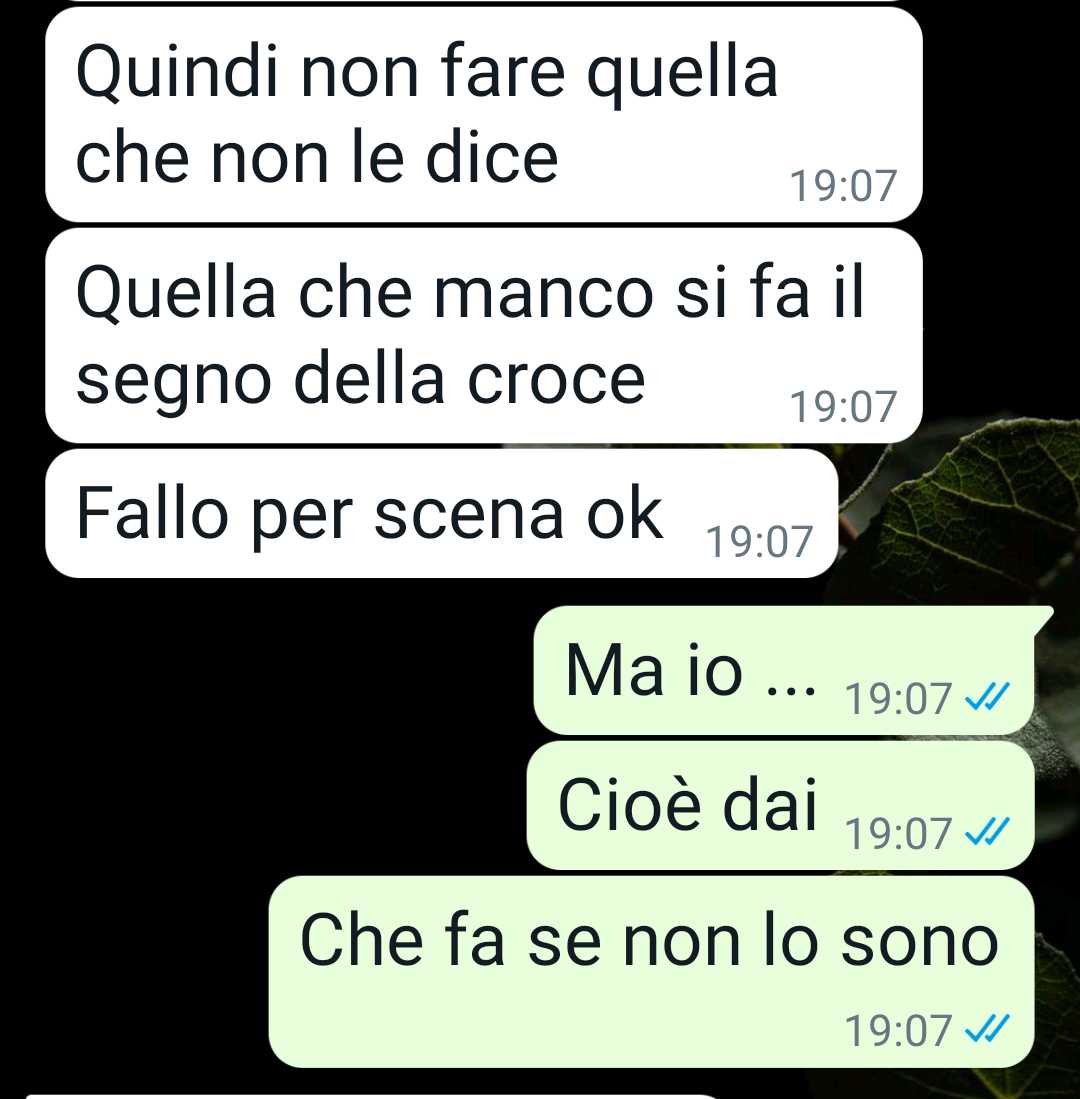Click blue double-check icon on "Cioè dai"
Viewport: 1080px width, 1099px height.
click(x=987, y=832)
